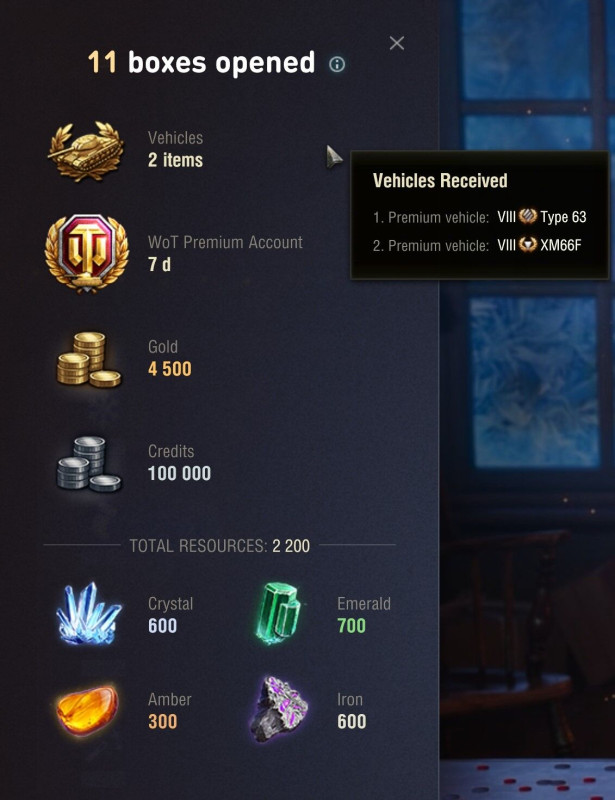The width and height of the screenshot is (615, 800).
Task: Select XM66F premium vehicle entry
Action: coord(477,245)
